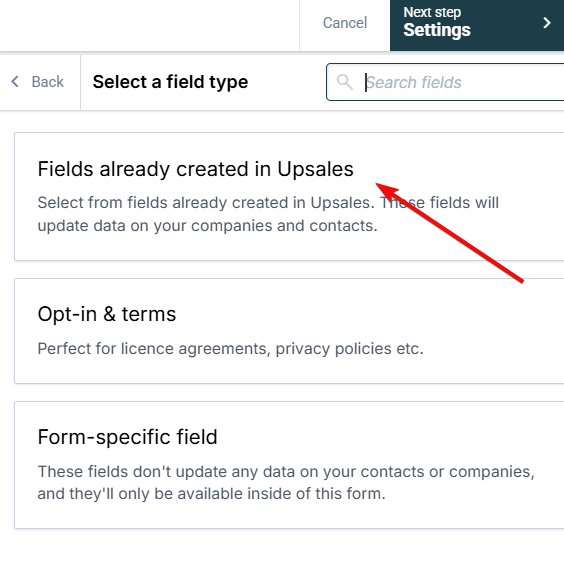Click text 'These fields don't update any data'
The width and height of the screenshot is (564, 569).
click(x=167, y=472)
